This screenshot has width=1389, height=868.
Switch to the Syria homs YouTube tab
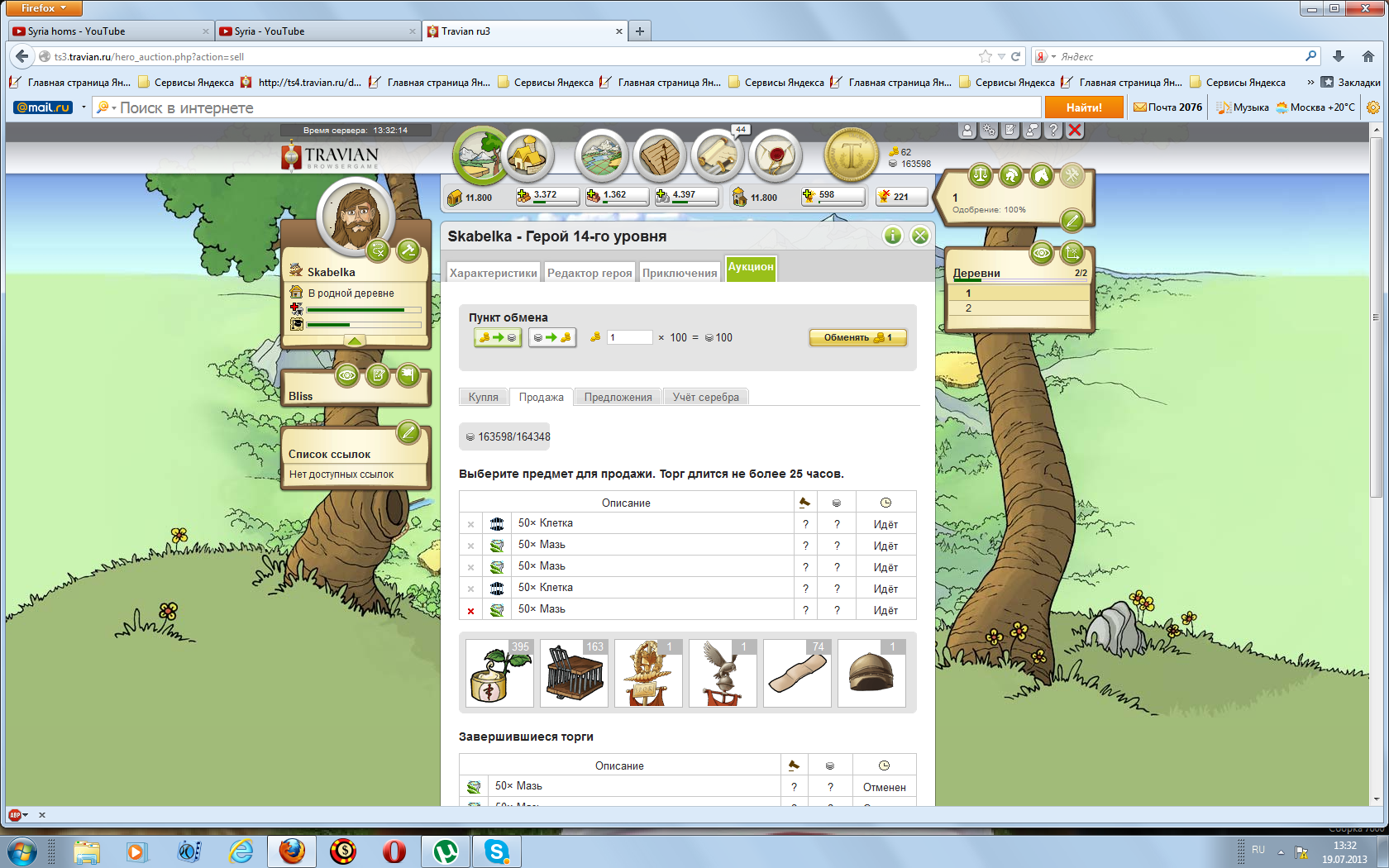111,31
